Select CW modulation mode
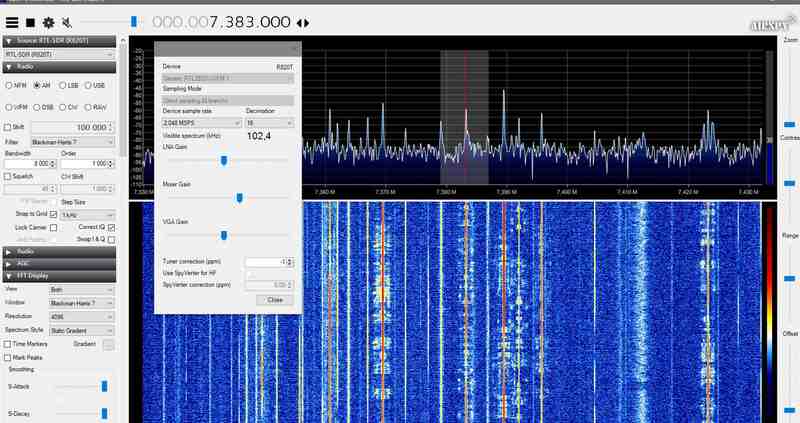Image resolution: width=800 pixels, height=423 pixels. tap(62, 107)
